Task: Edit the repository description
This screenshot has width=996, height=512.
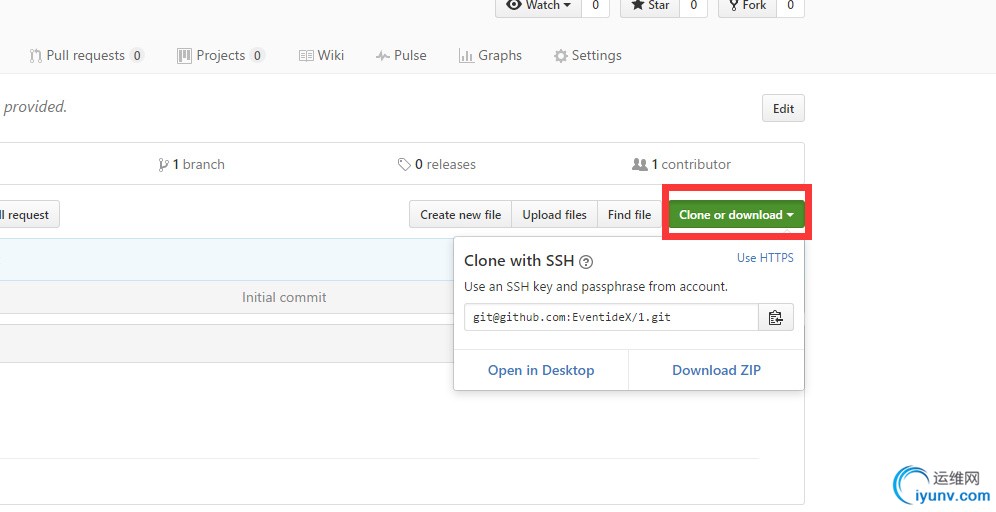Action: tap(783, 109)
